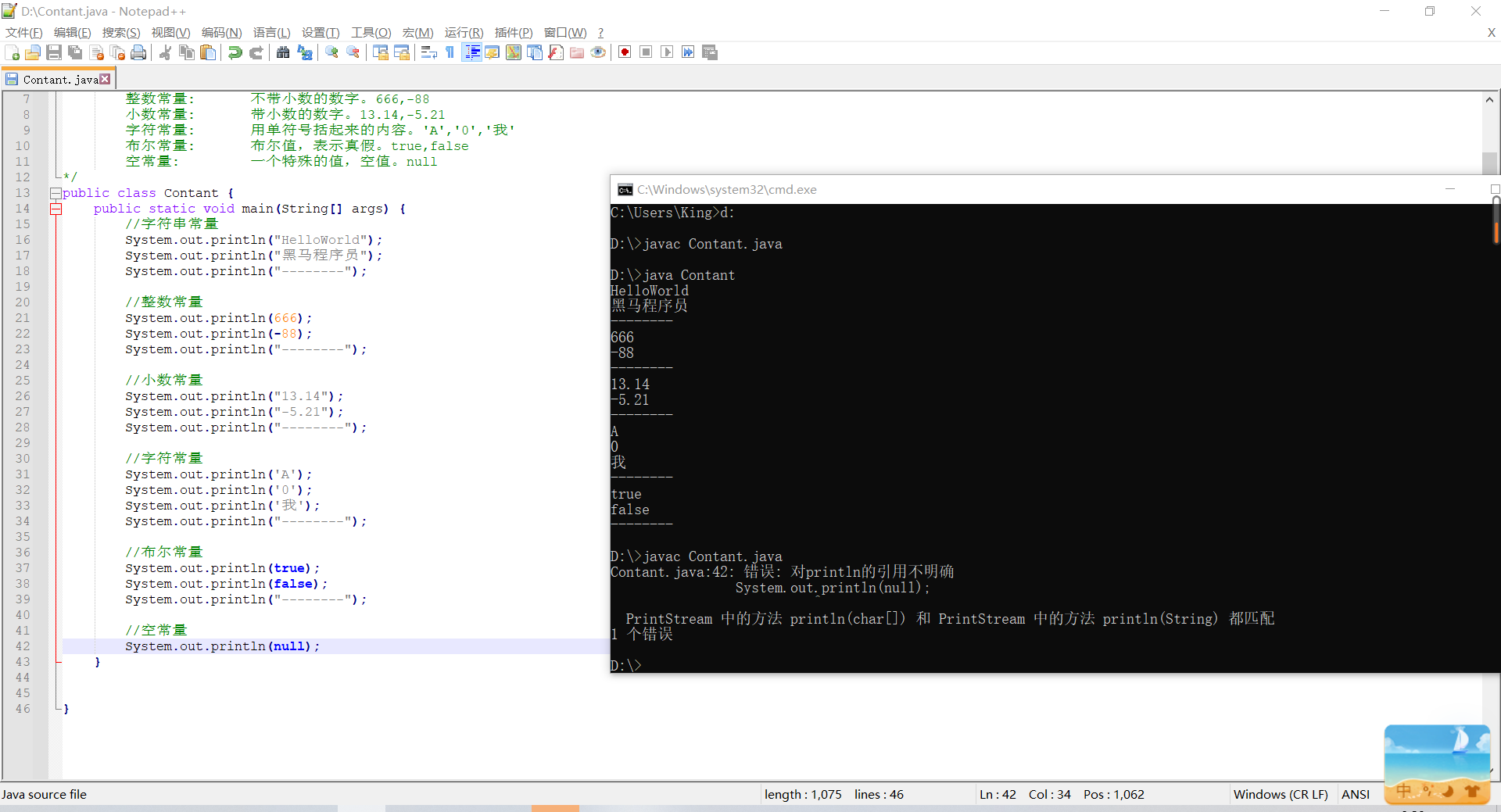Viewport: 1501px width, 812px height.
Task: Toggle synchronize horizontal scrolling icon
Action: tap(402, 52)
